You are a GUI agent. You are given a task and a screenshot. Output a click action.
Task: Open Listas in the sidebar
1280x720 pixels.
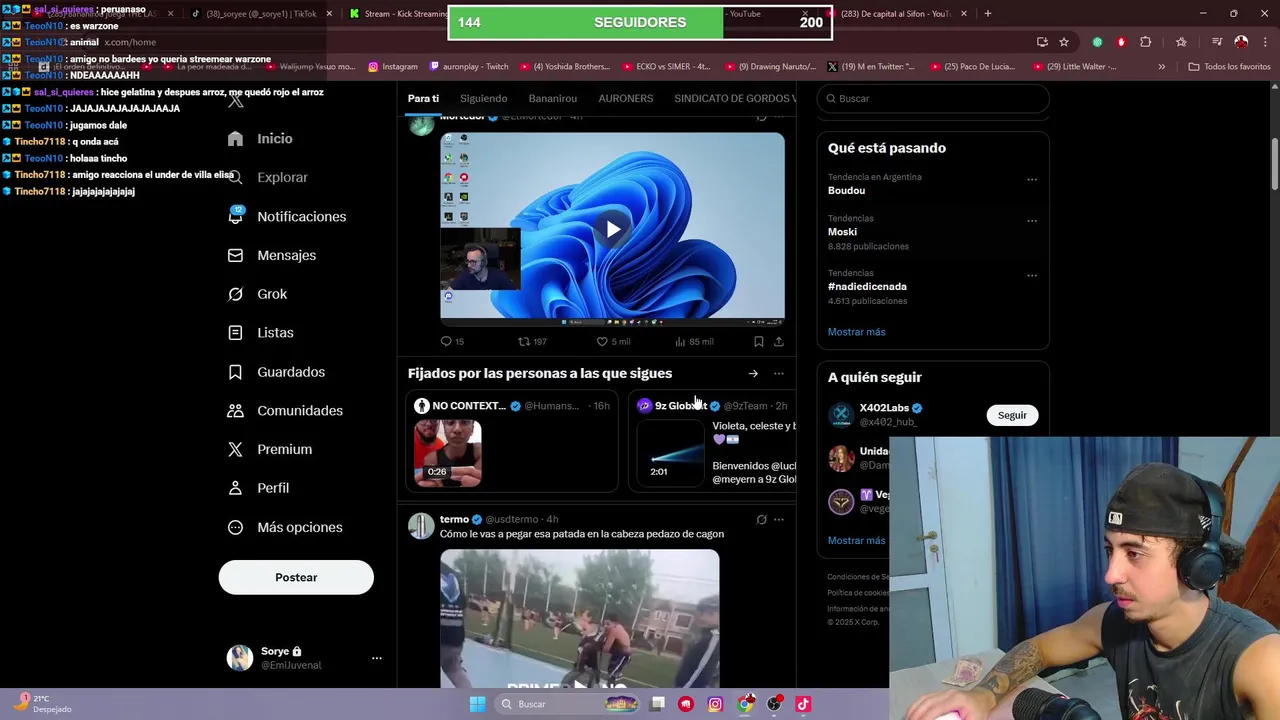[x=260, y=333]
